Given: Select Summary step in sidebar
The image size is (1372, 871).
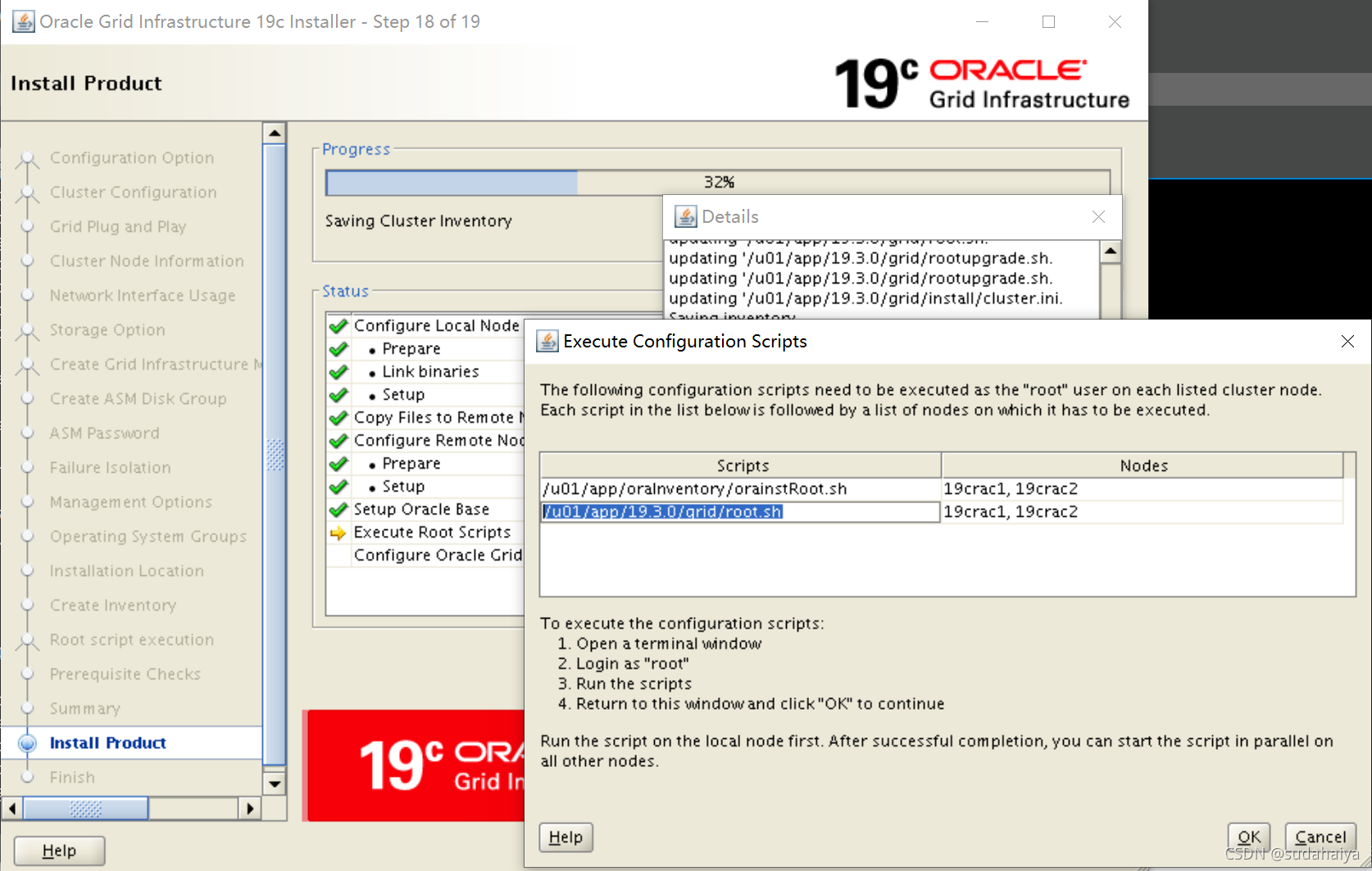Looking at the screenshot, I should [84, 708].
